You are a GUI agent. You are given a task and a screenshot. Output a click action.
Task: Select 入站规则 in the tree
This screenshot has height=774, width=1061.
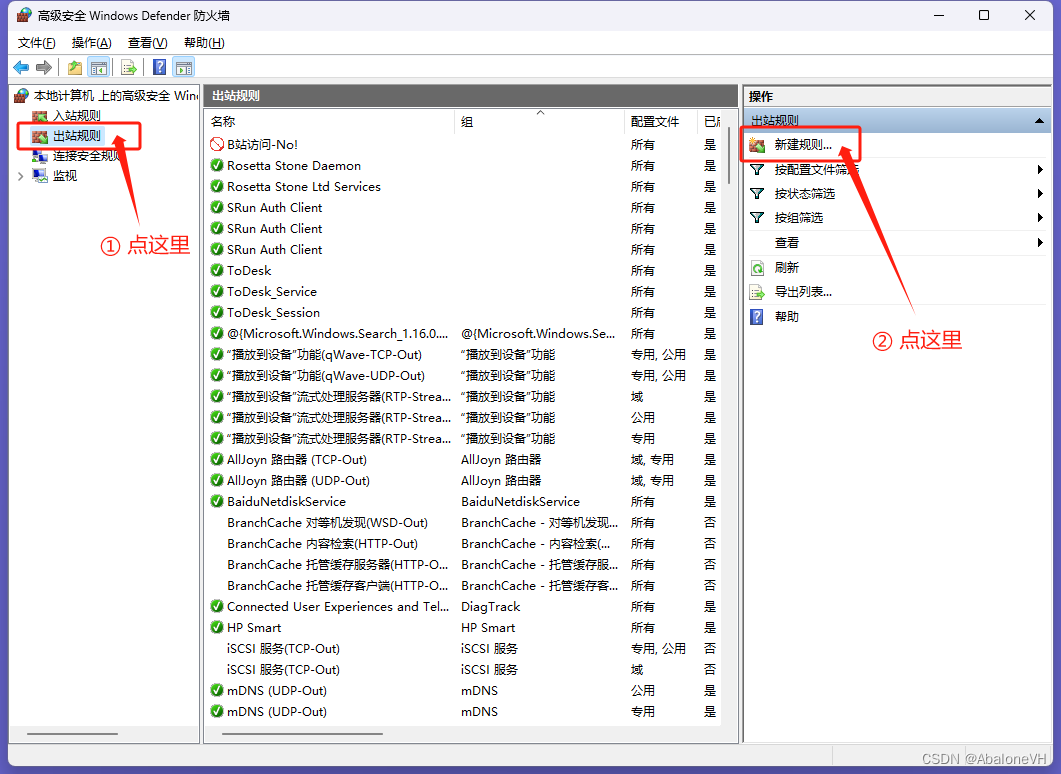(77, 116)
